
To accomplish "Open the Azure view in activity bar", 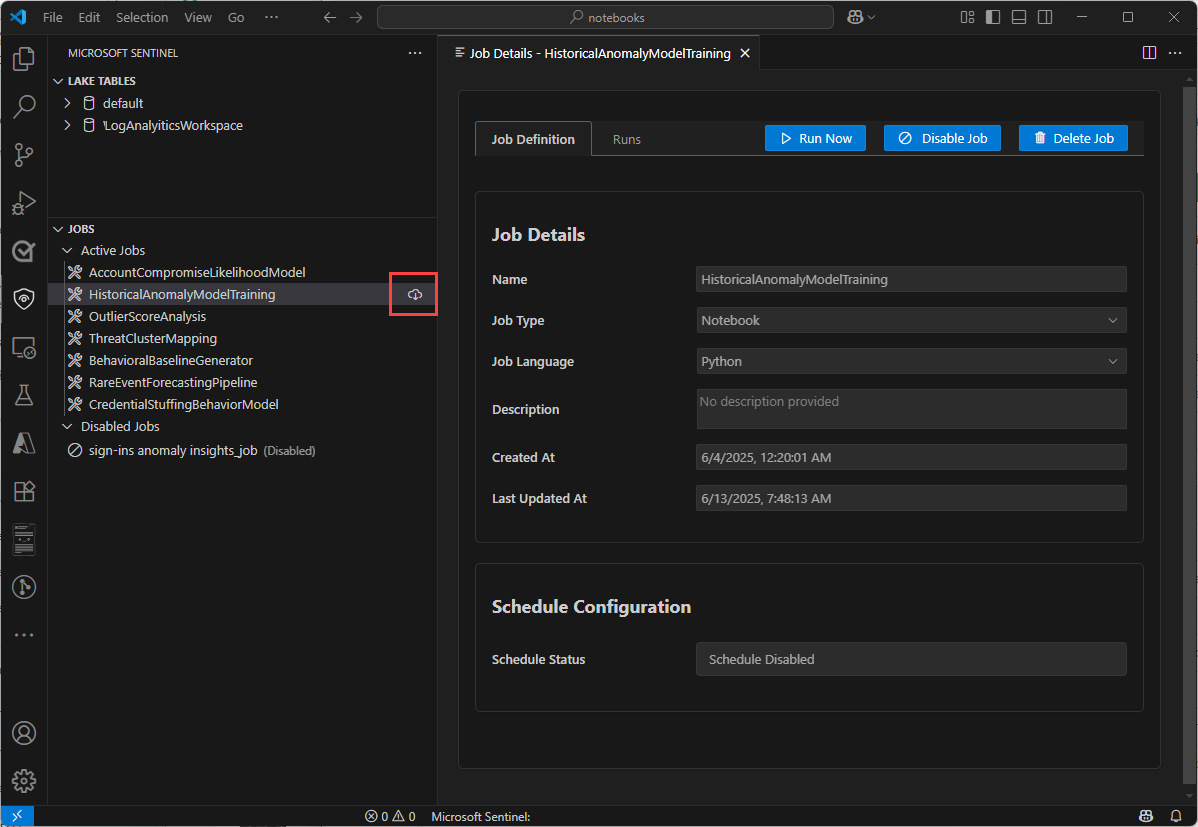I will 24,443.
